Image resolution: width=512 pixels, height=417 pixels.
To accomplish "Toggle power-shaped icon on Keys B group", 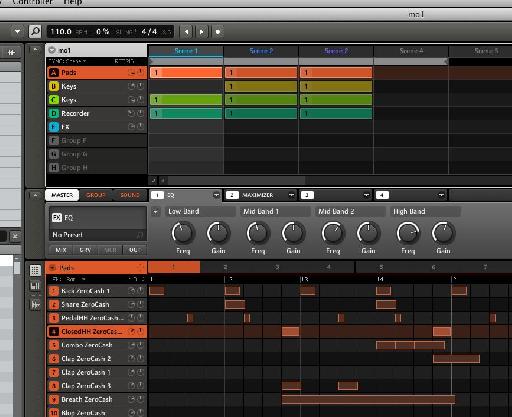I will pos(141,86).
